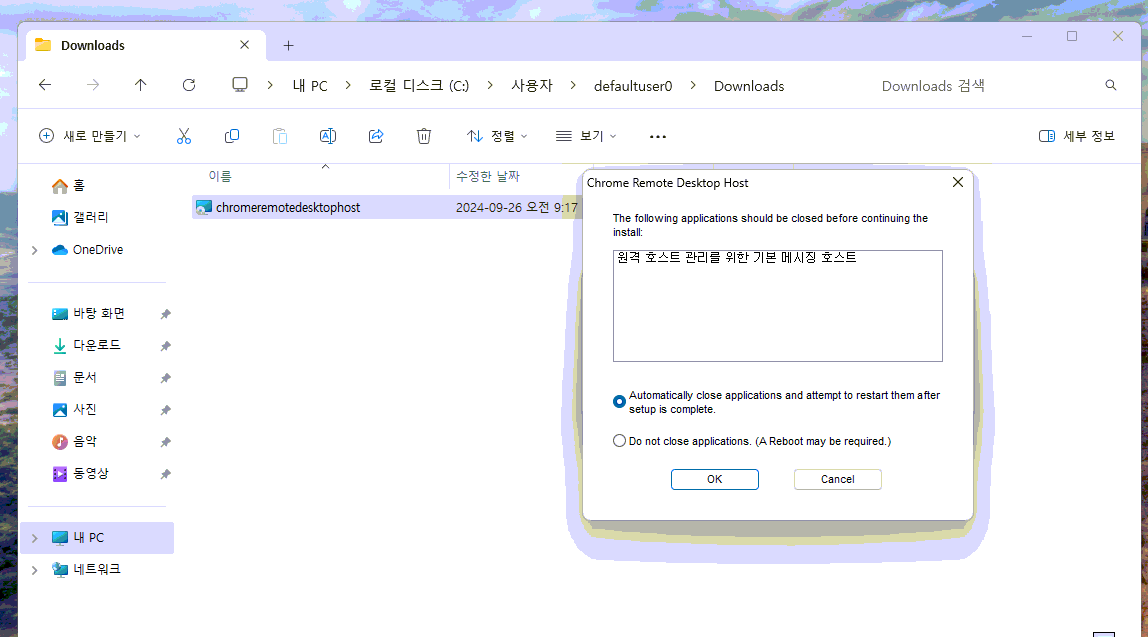The height and width of the screenshot is (637, 1148).
Task: Click the forward navigation arrow
Action: tap(93, 85)
